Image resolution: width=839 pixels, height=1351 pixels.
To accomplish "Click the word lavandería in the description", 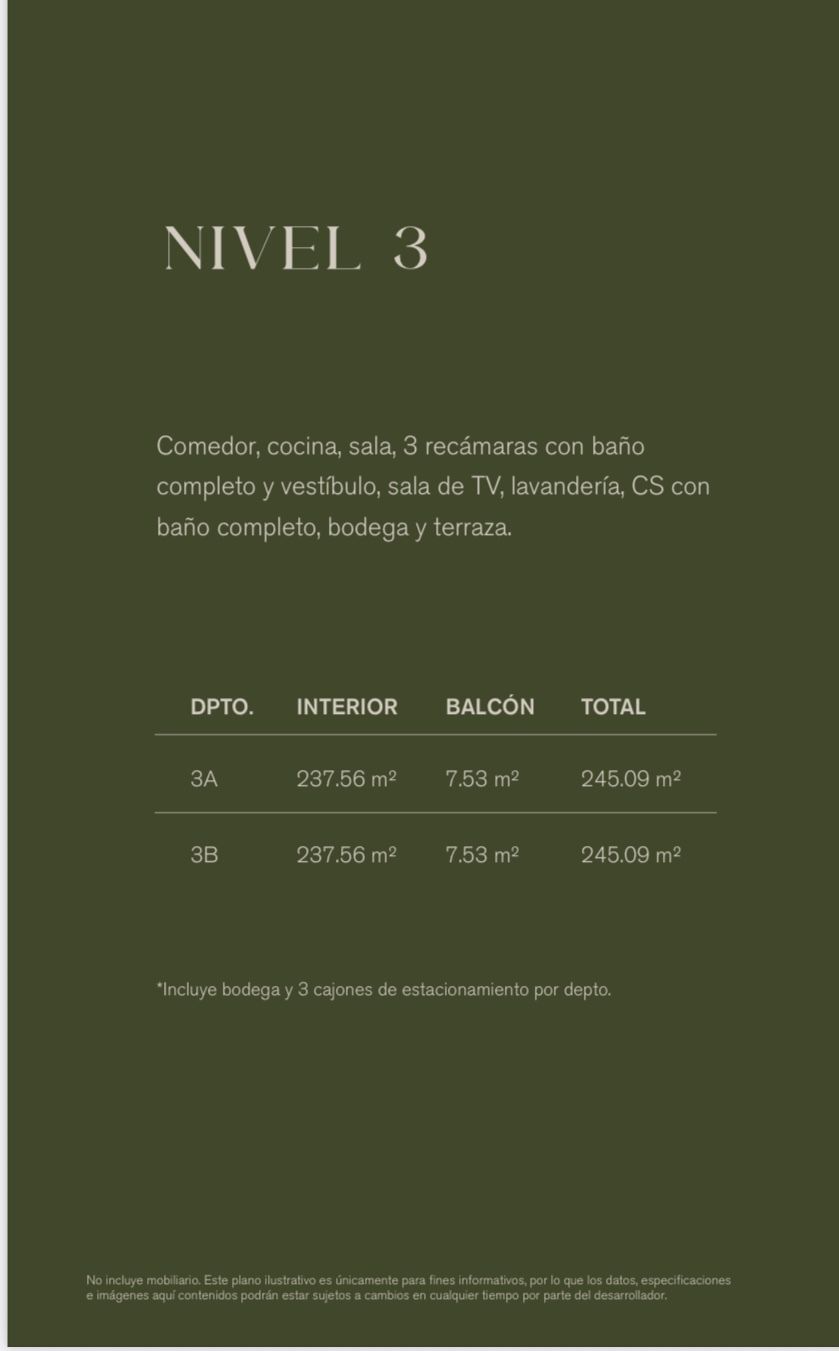I will pyautogui.click(x=567, y=487).
